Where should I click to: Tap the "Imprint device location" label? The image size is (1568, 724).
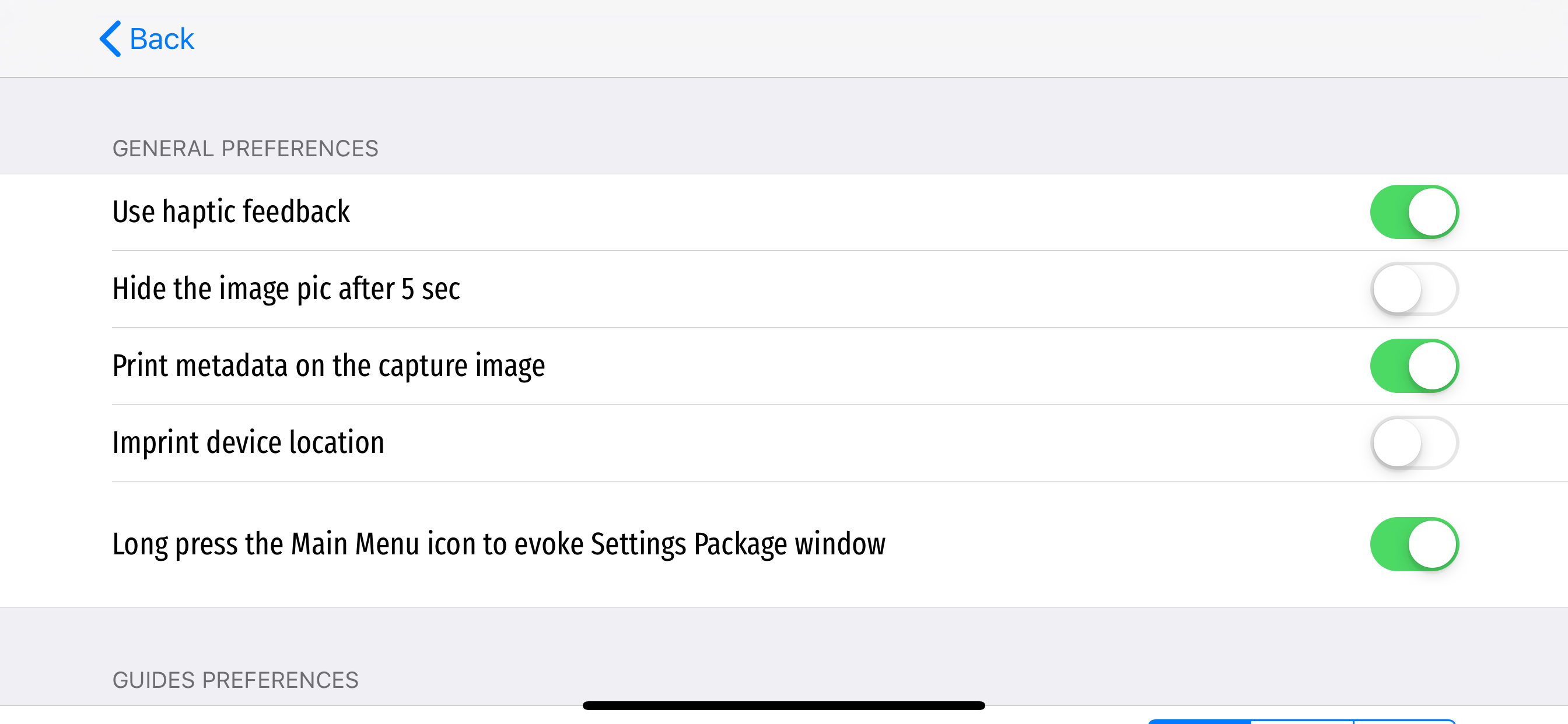point(248,442)
